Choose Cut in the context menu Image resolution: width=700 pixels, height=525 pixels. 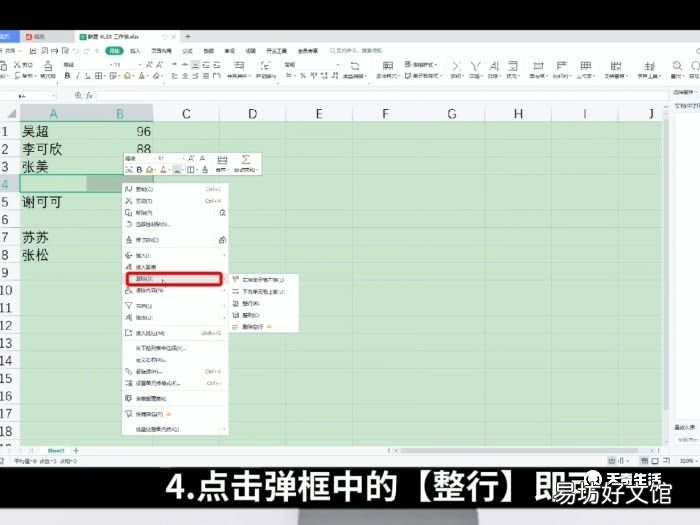(175, 201)
